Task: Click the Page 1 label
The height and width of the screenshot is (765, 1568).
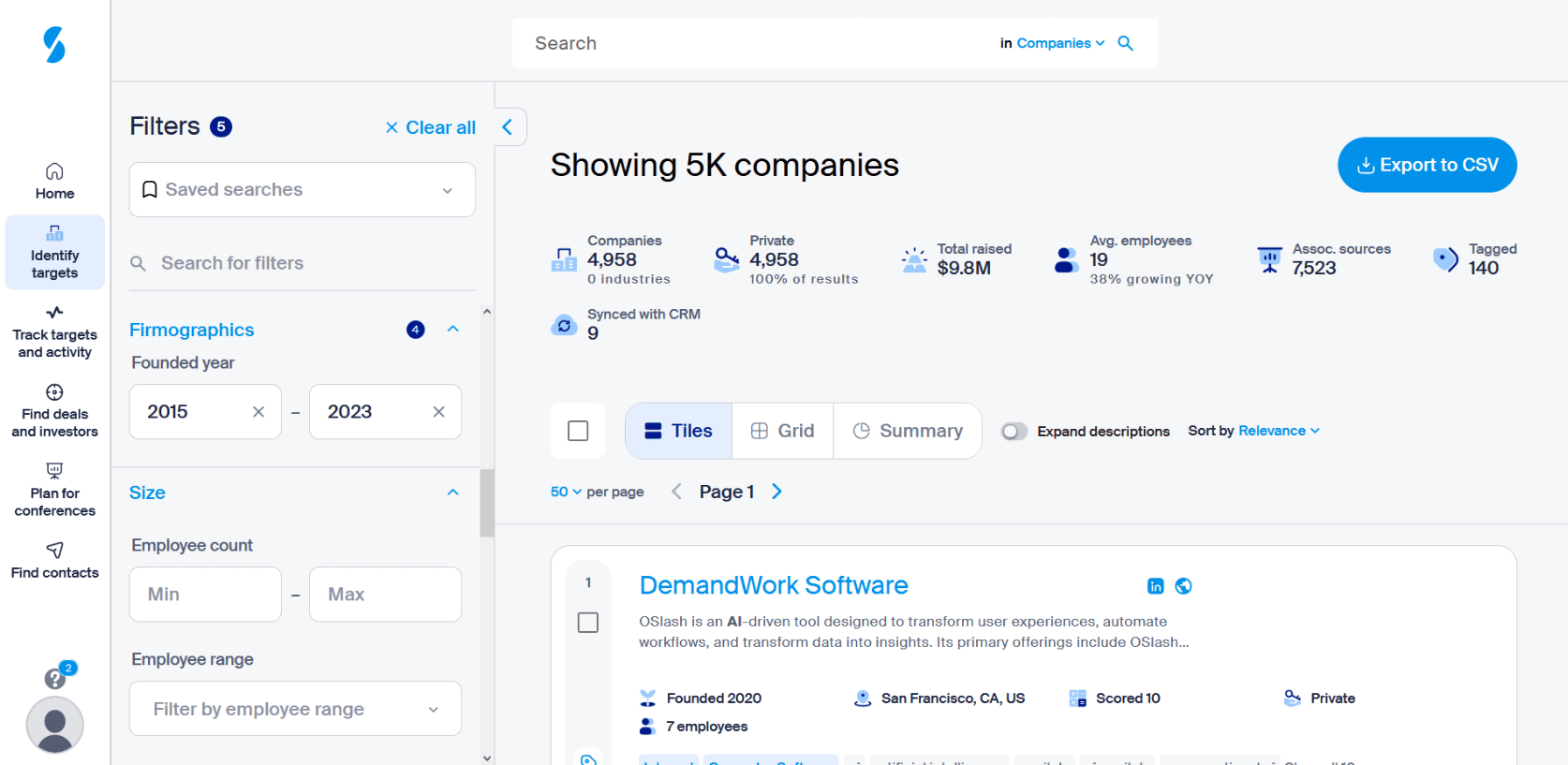Action: coord(727,492)
